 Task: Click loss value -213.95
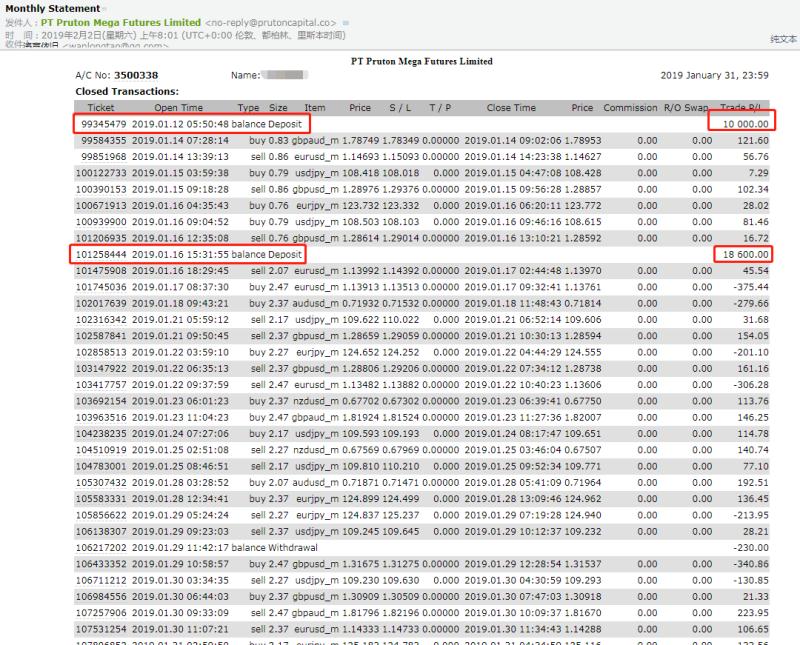click(751, 515)
